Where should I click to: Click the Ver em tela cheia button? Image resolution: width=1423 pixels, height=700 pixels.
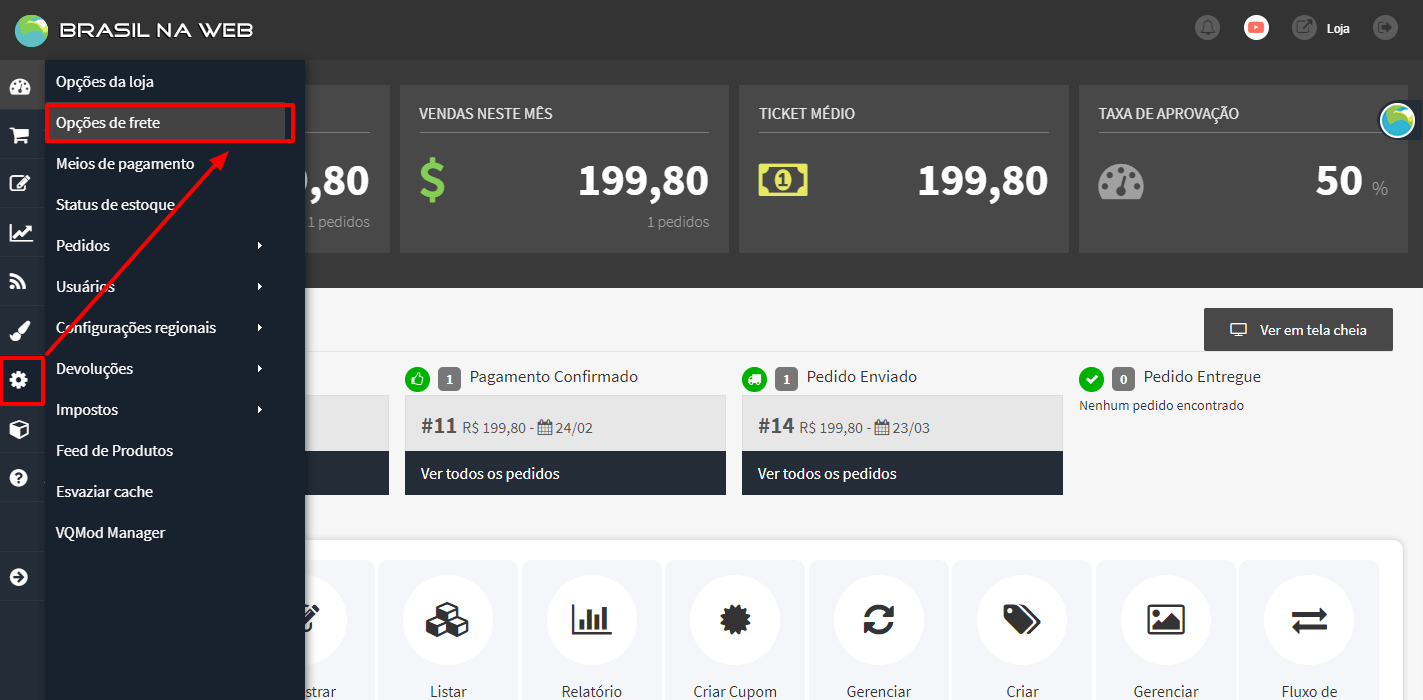1298,330
